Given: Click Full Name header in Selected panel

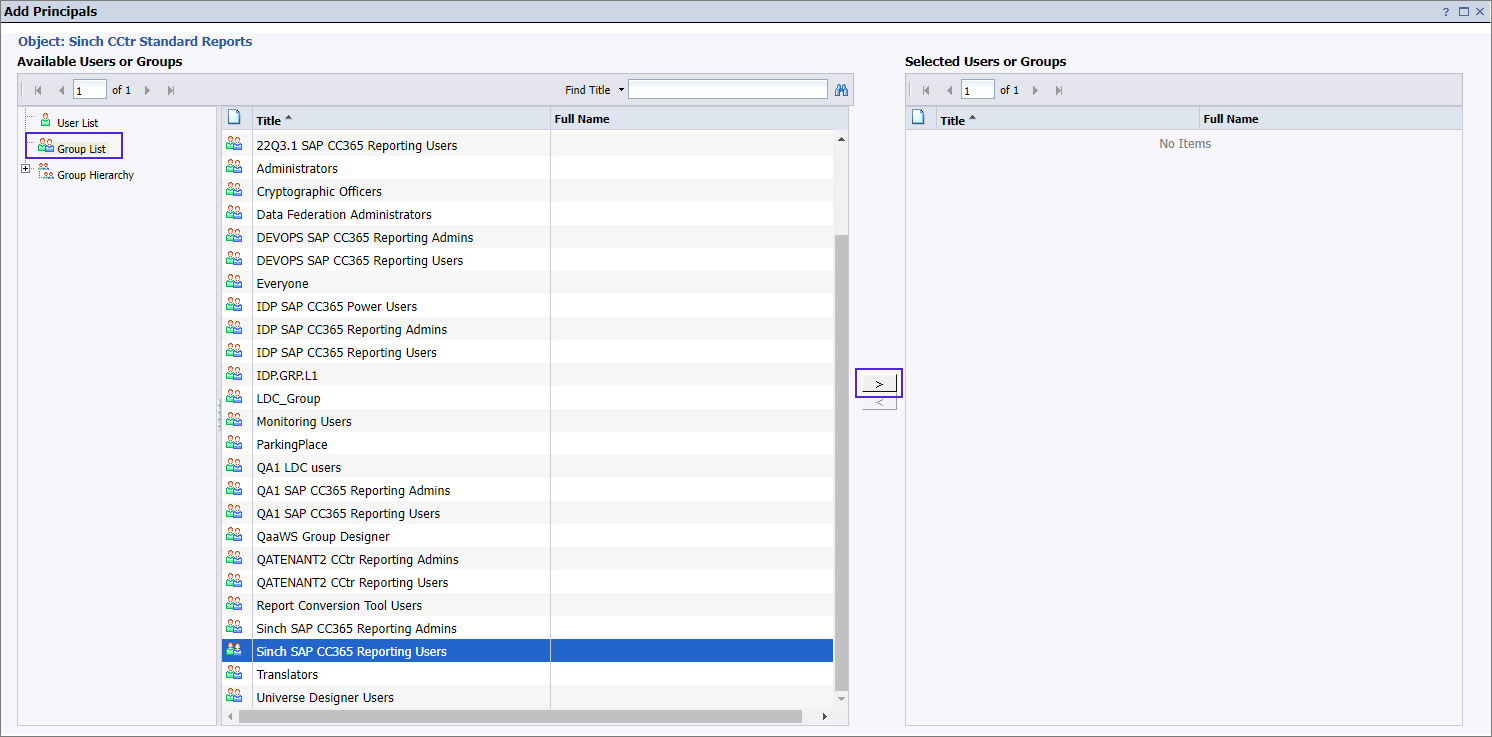Looking at the screenshot, I should (1230, 119).
